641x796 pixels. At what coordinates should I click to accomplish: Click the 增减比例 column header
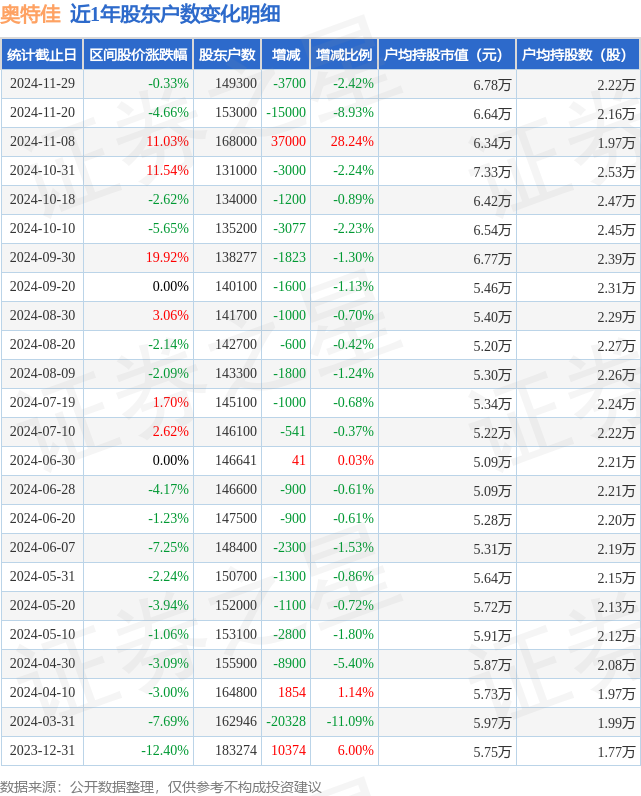point(344,54)
